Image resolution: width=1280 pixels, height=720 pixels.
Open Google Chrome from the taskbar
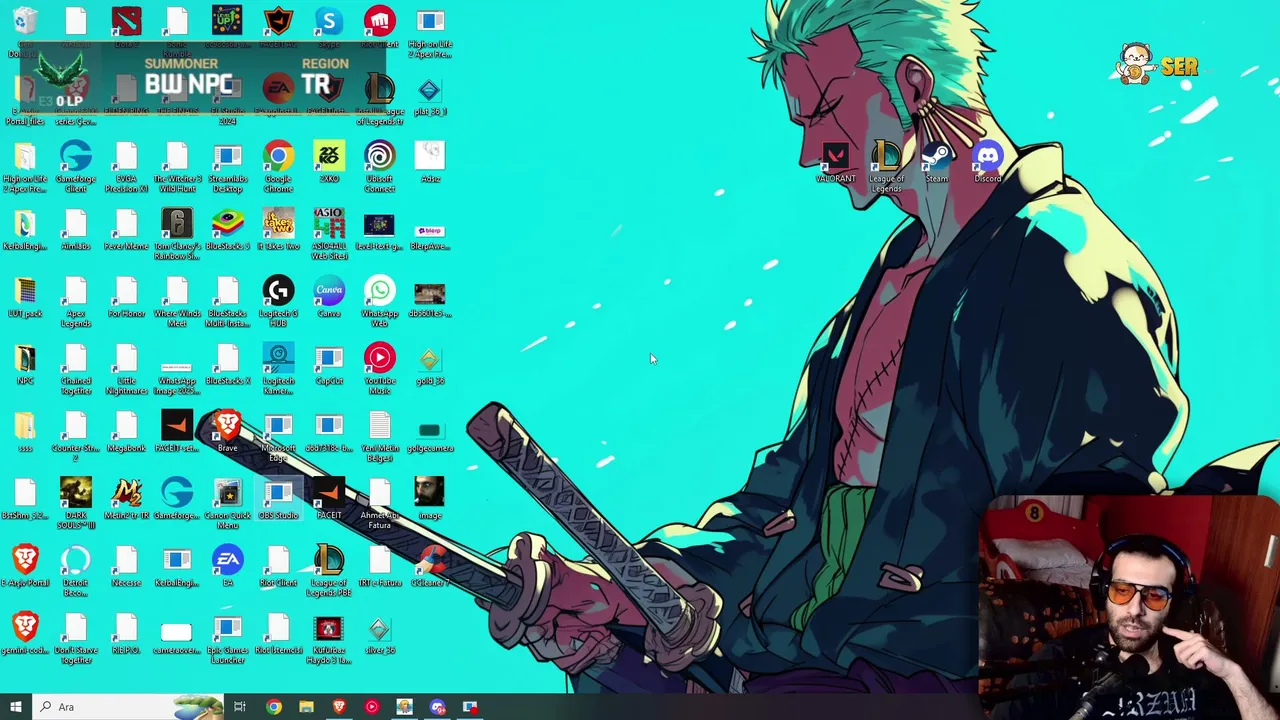273,707
